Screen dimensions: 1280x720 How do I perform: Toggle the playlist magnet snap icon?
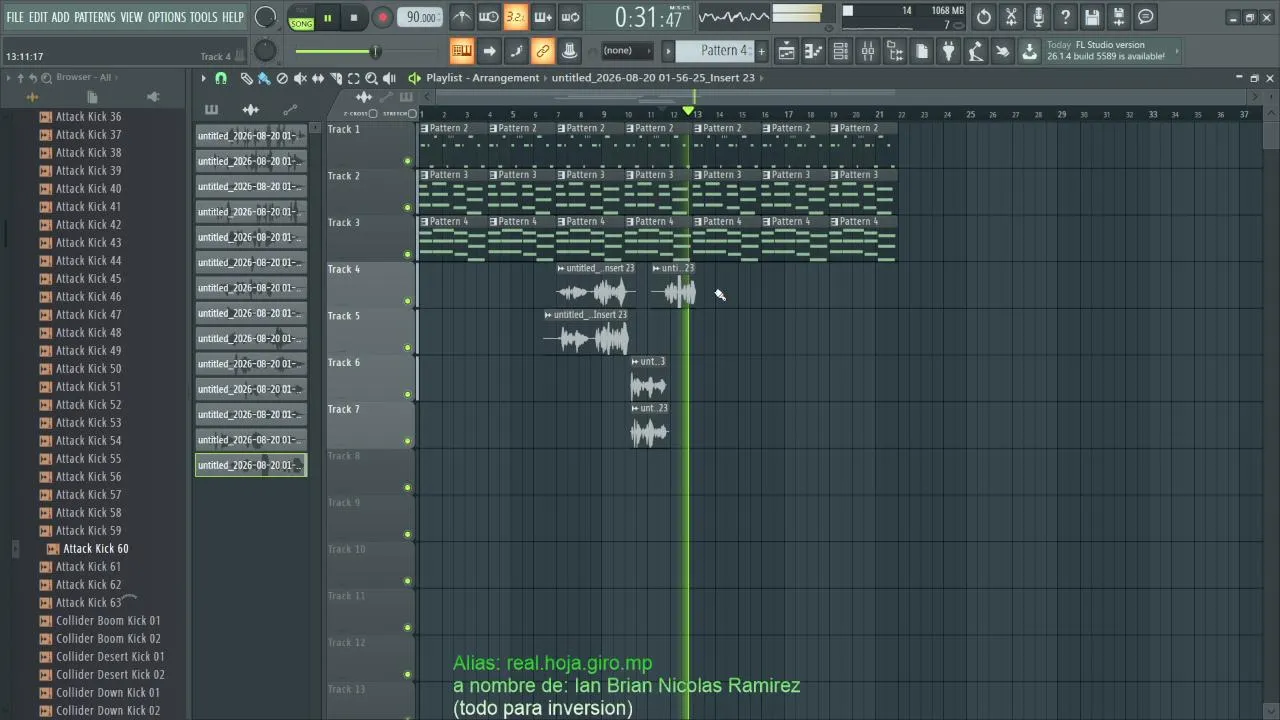(x=221, y=78)
